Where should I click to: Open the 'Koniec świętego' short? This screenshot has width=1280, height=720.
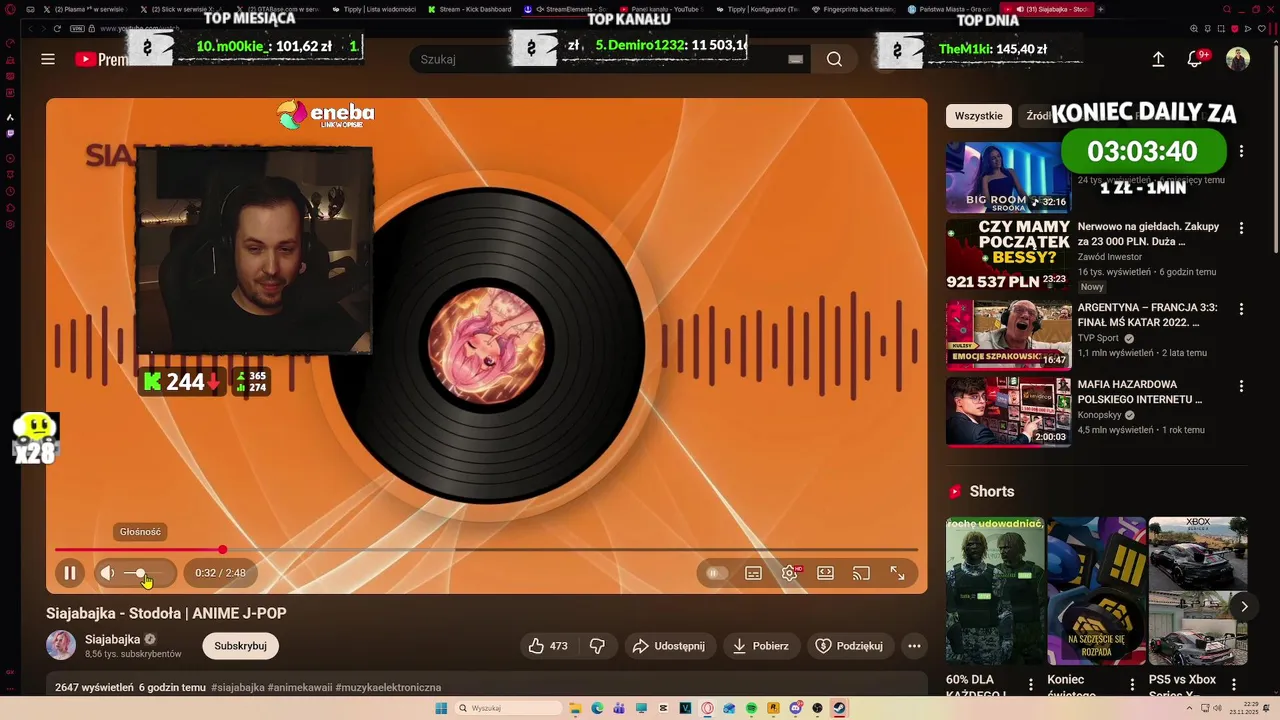[1097, 591]
